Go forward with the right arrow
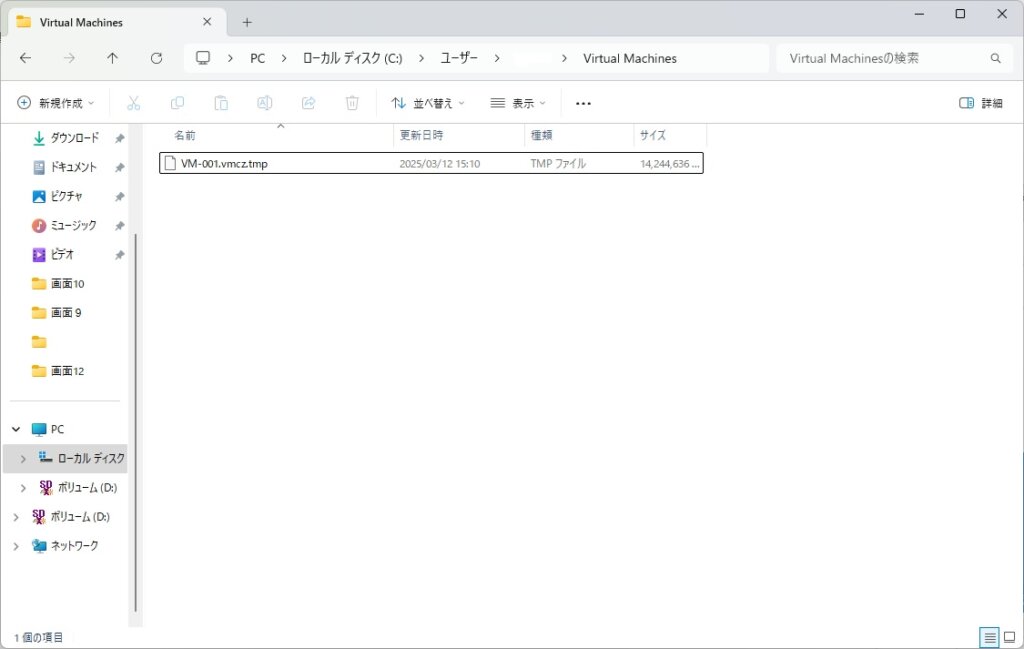This screenshot has height=649, width=1024. [69, 58]
